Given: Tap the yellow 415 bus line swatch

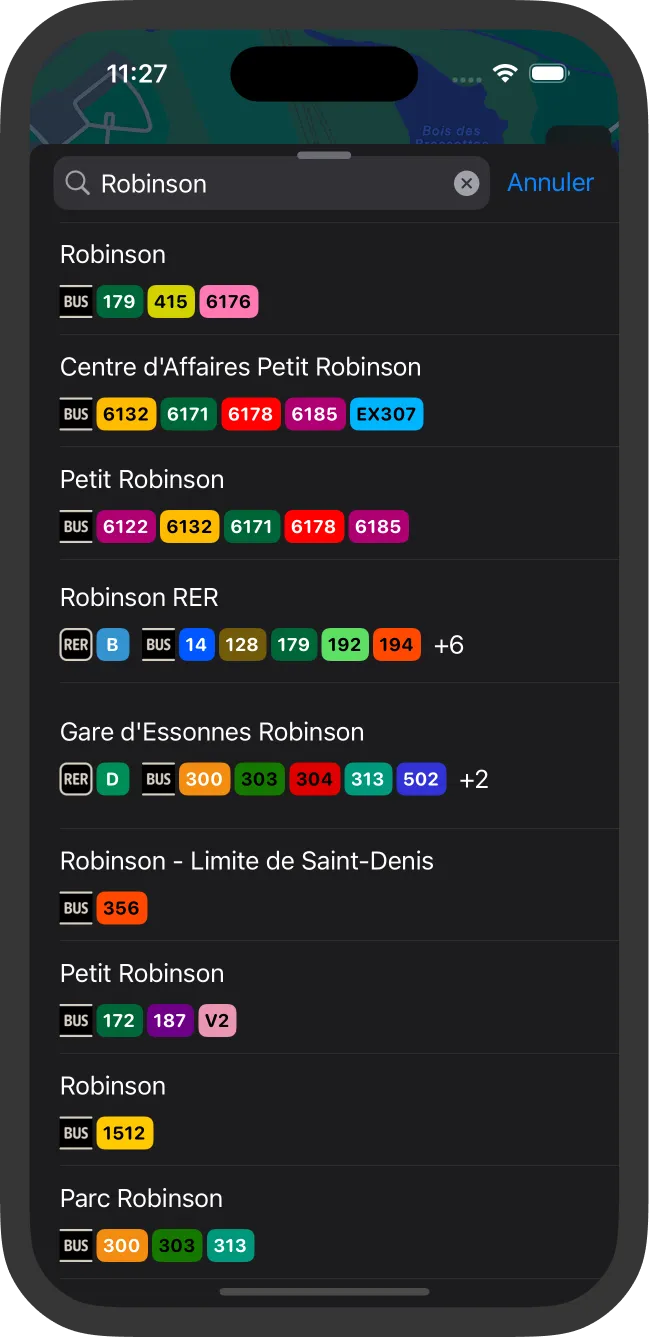Looking at the screenshot, I should 171,302.
